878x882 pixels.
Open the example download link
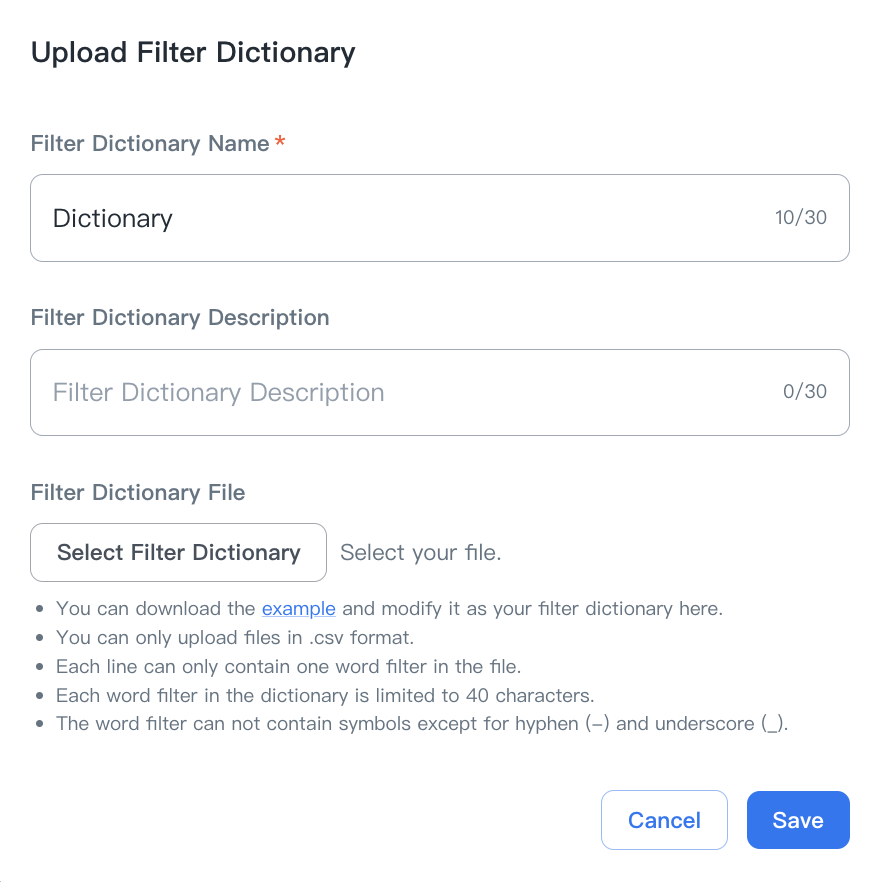pyautogui.click(x=298, y=608)
